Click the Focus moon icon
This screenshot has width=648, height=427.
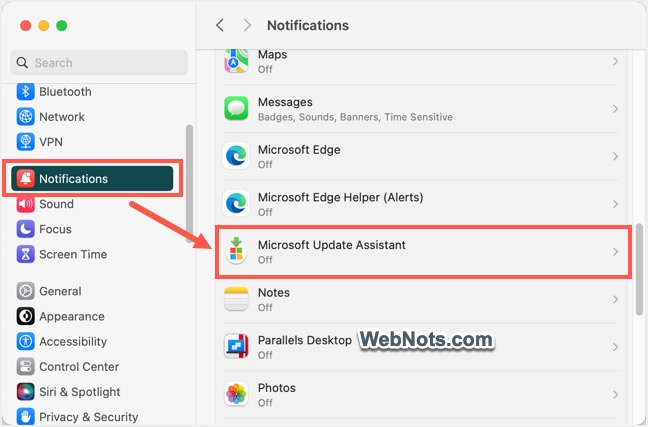pos(25,229)
